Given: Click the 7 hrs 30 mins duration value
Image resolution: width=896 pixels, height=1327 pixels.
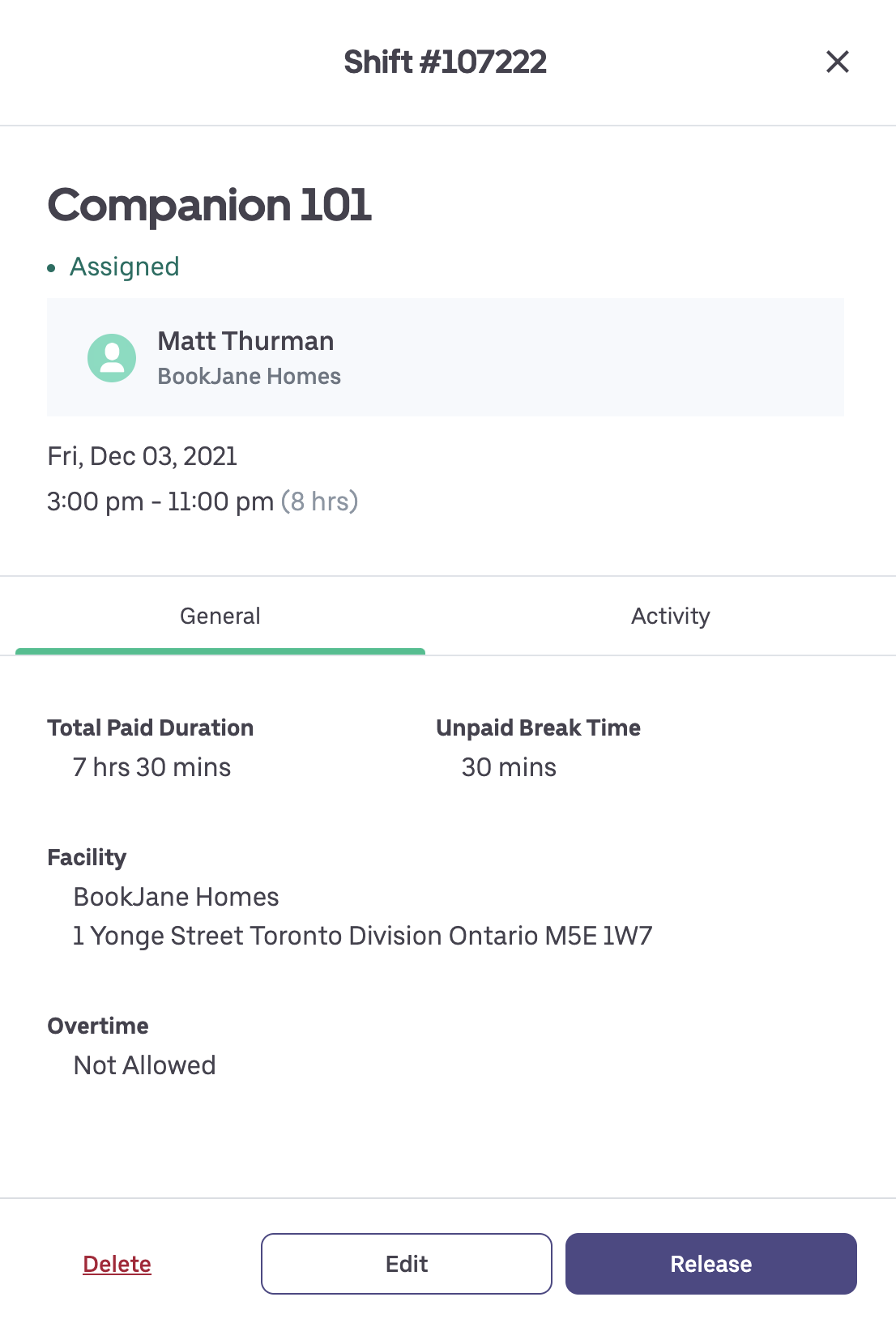Looking at the screenshot, I should click(x=151, y=767).
